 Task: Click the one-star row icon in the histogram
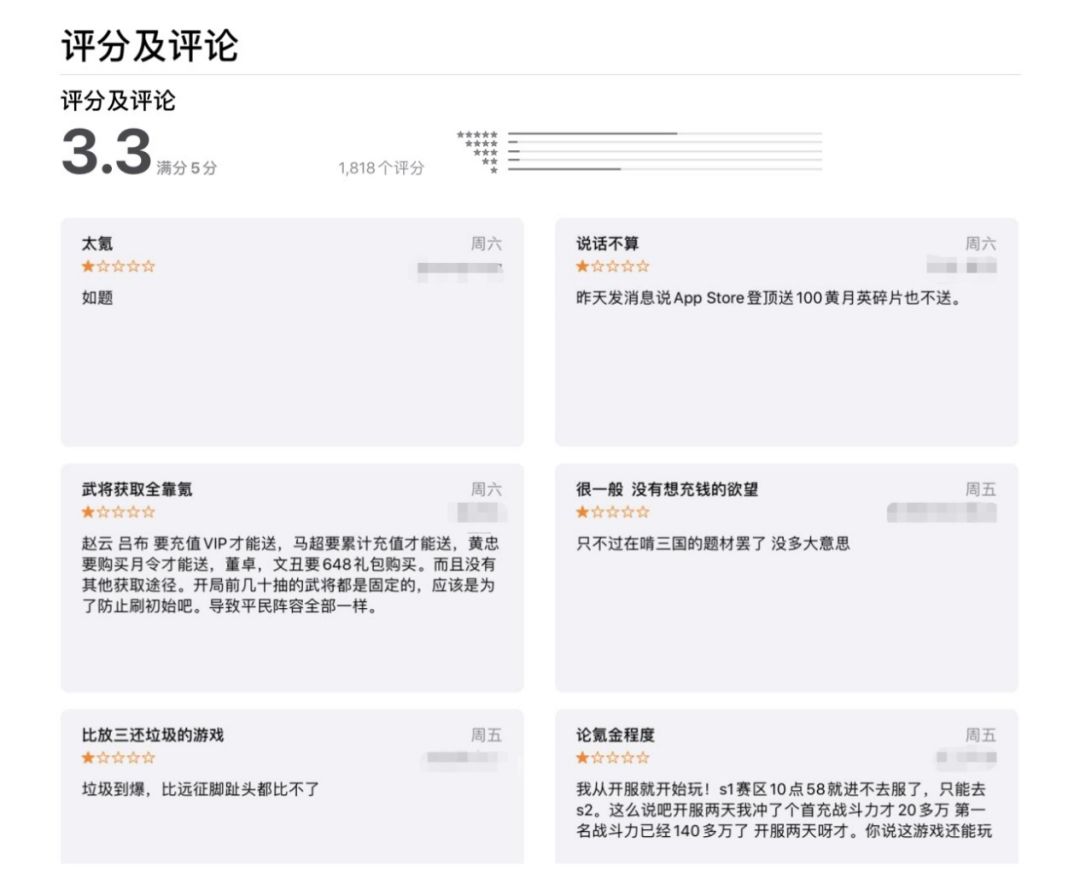[x=494, y=170]
